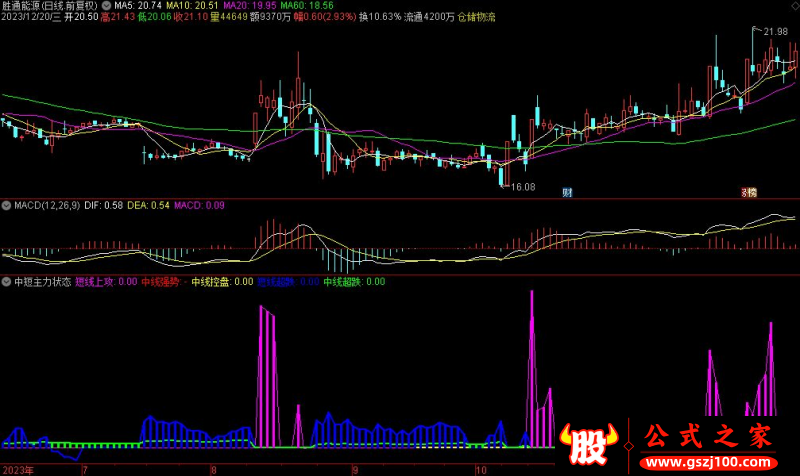Click the 流通4200万 float shares value

tap(429, 17)
